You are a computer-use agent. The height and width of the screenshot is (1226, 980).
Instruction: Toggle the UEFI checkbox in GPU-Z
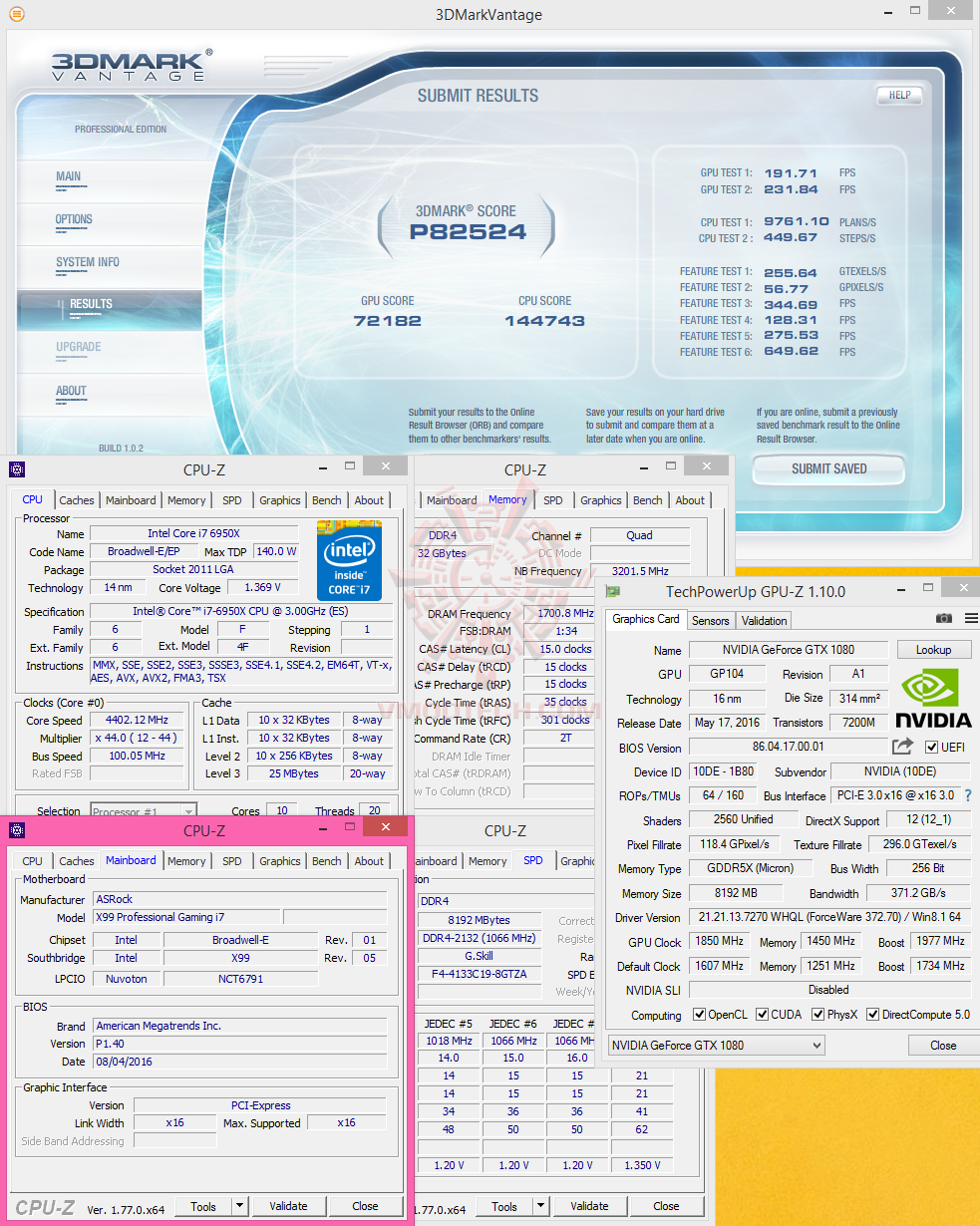click(932, 748)
